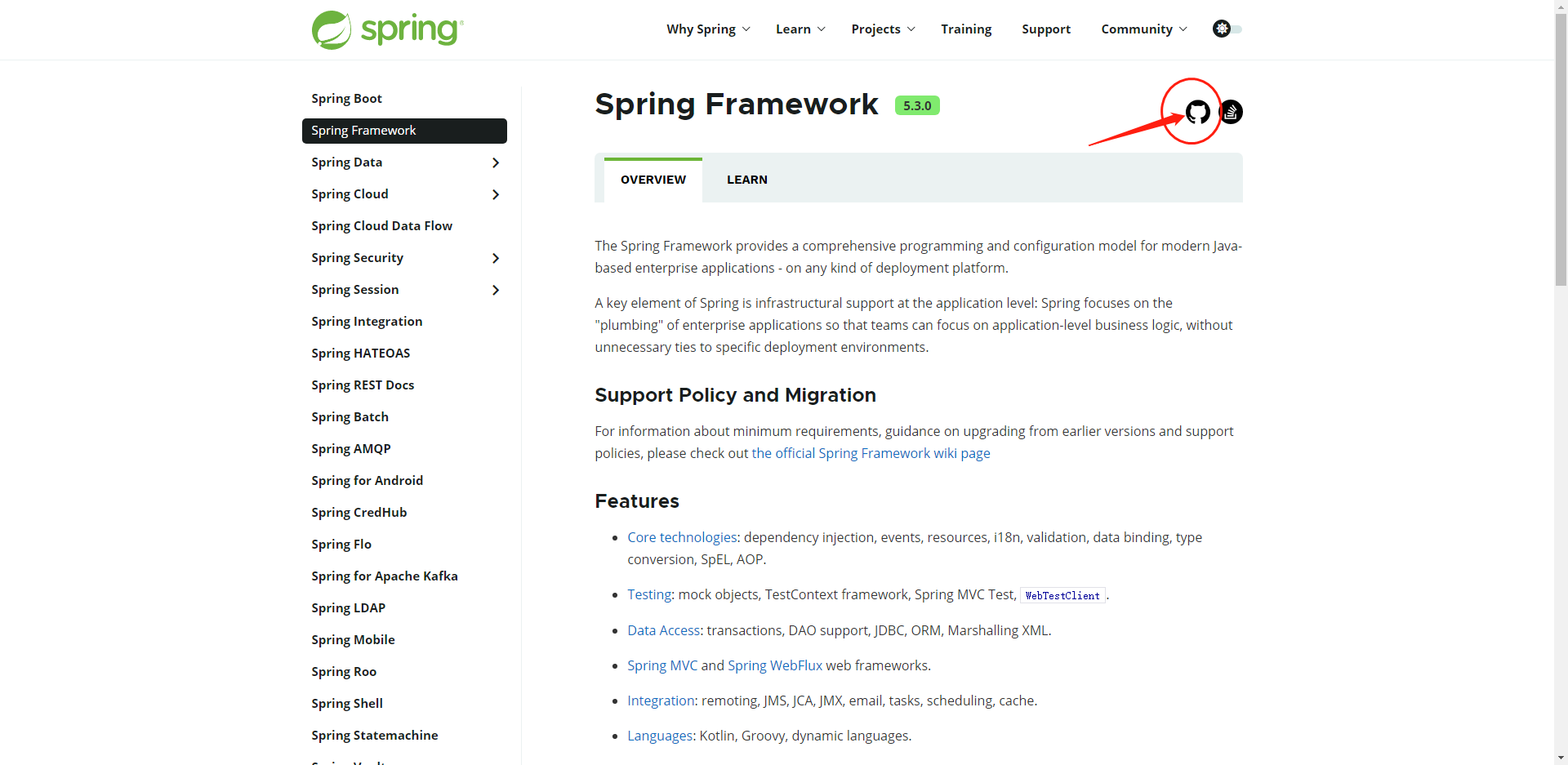Screen dimensions: 1568x765
Task: Open Spring Shell project
Action: click(x=347, y=704)
